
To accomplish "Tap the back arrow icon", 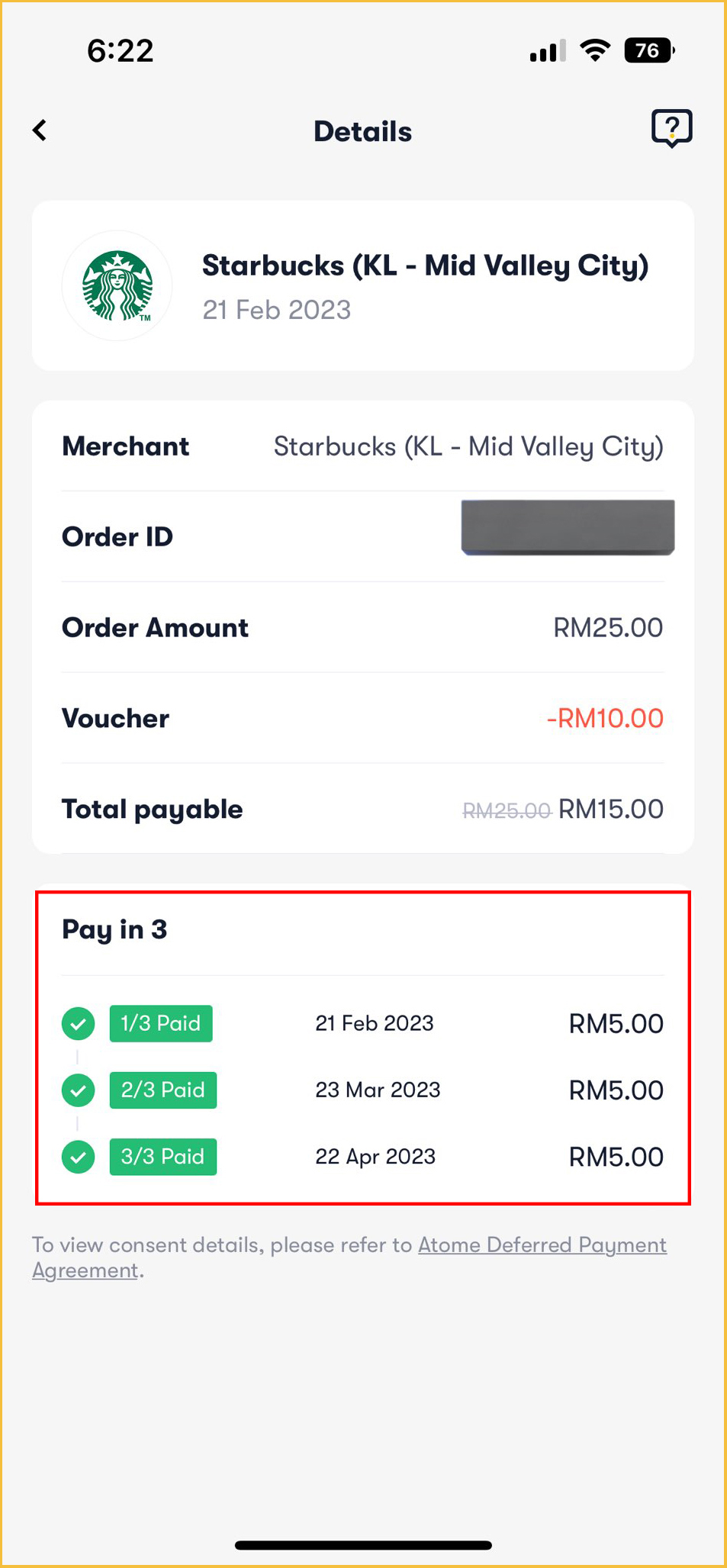I will click(40, 130).
